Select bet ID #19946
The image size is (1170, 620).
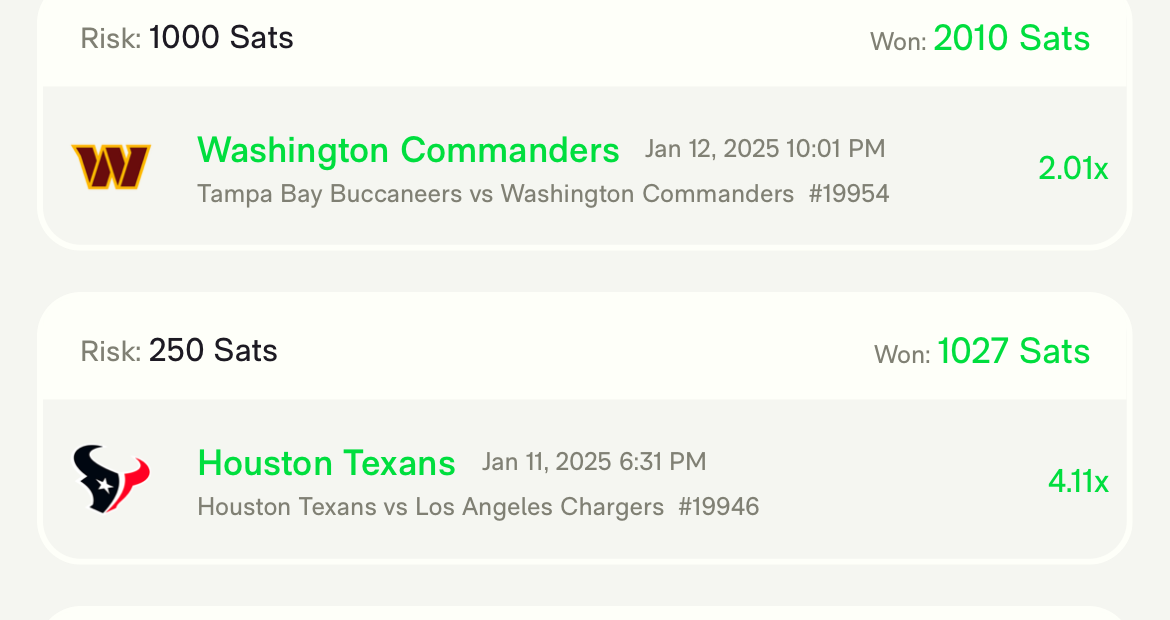[719, 507]
